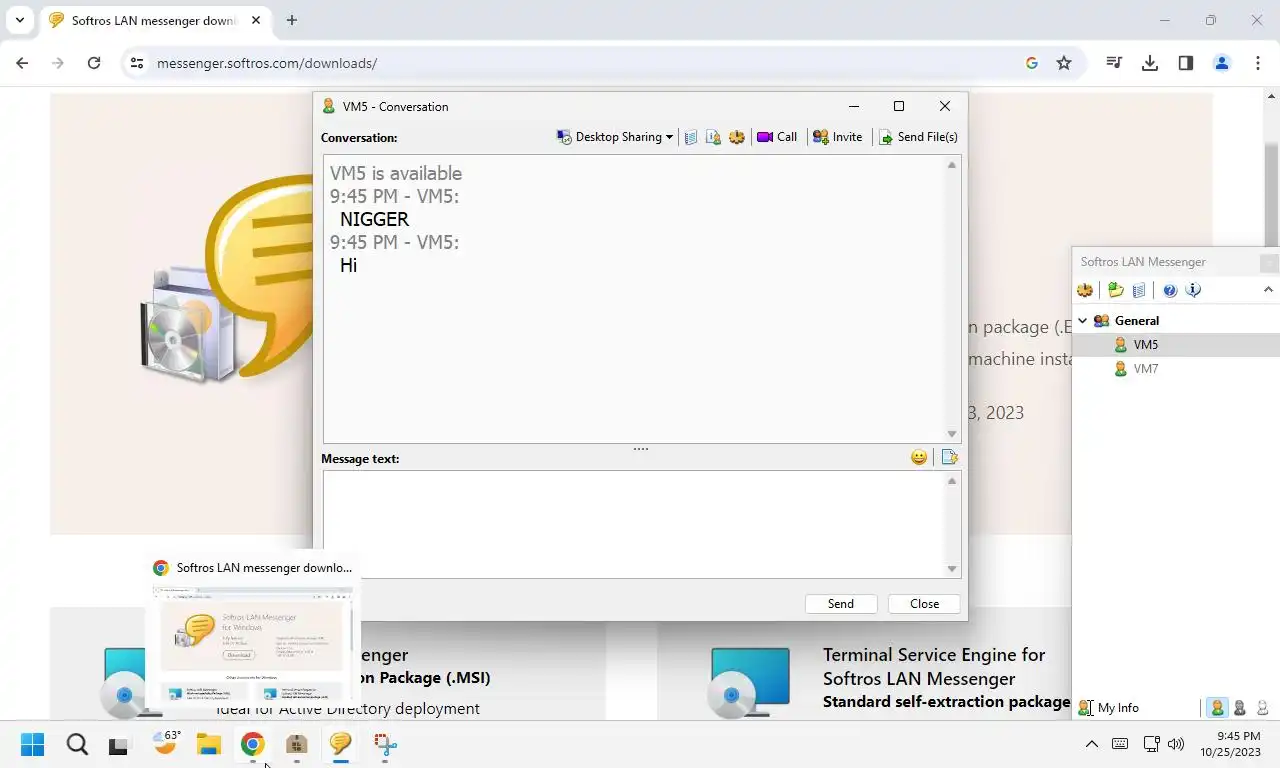
Task: Open Snipping Tool from taskbar
Action: click(x=385, y=744)
